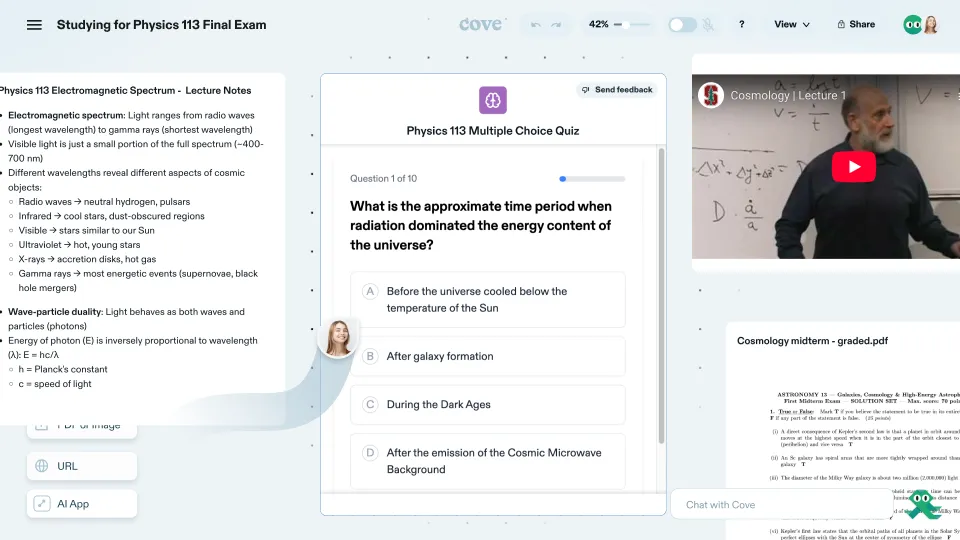Viewport: 960px width, 540px height.
Task: Click the Question 1 of 10 label
Action: [x=383, y=179]
